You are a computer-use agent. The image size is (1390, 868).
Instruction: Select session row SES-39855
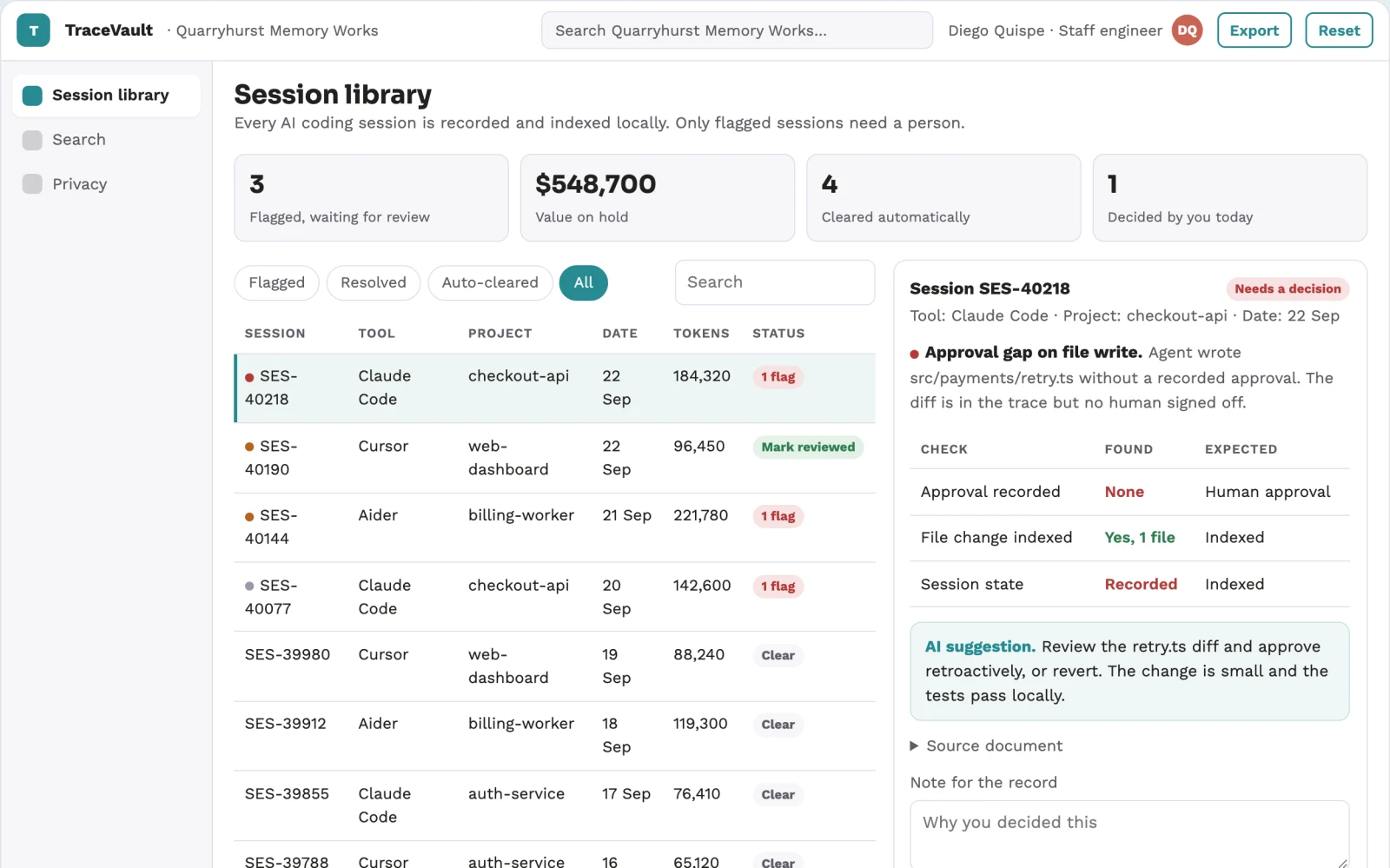[555, 805]
